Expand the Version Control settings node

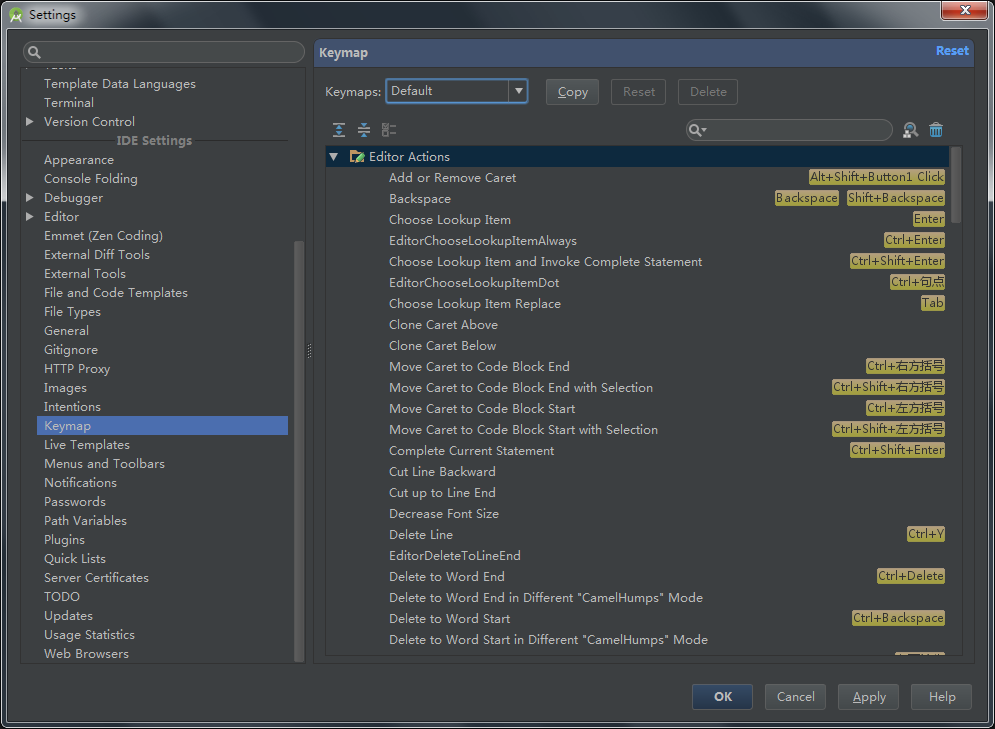click(x=30, y=122)
